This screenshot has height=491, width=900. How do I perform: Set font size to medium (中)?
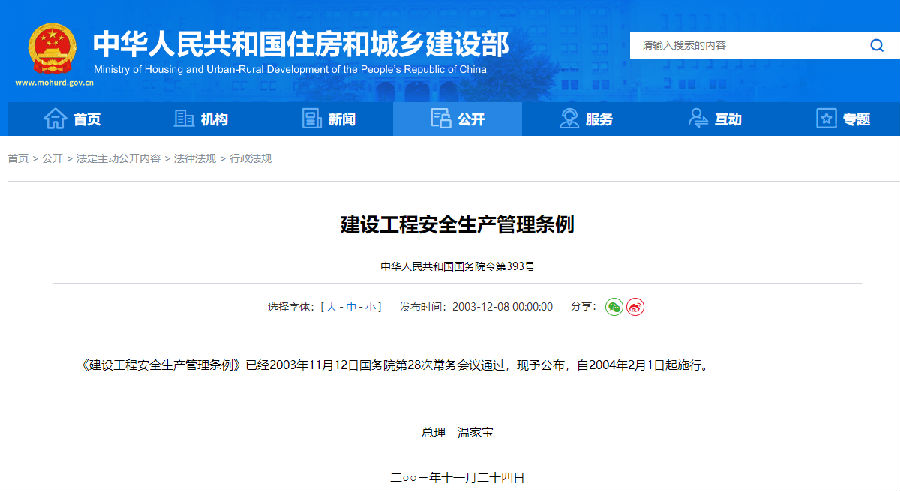point(351,307)
